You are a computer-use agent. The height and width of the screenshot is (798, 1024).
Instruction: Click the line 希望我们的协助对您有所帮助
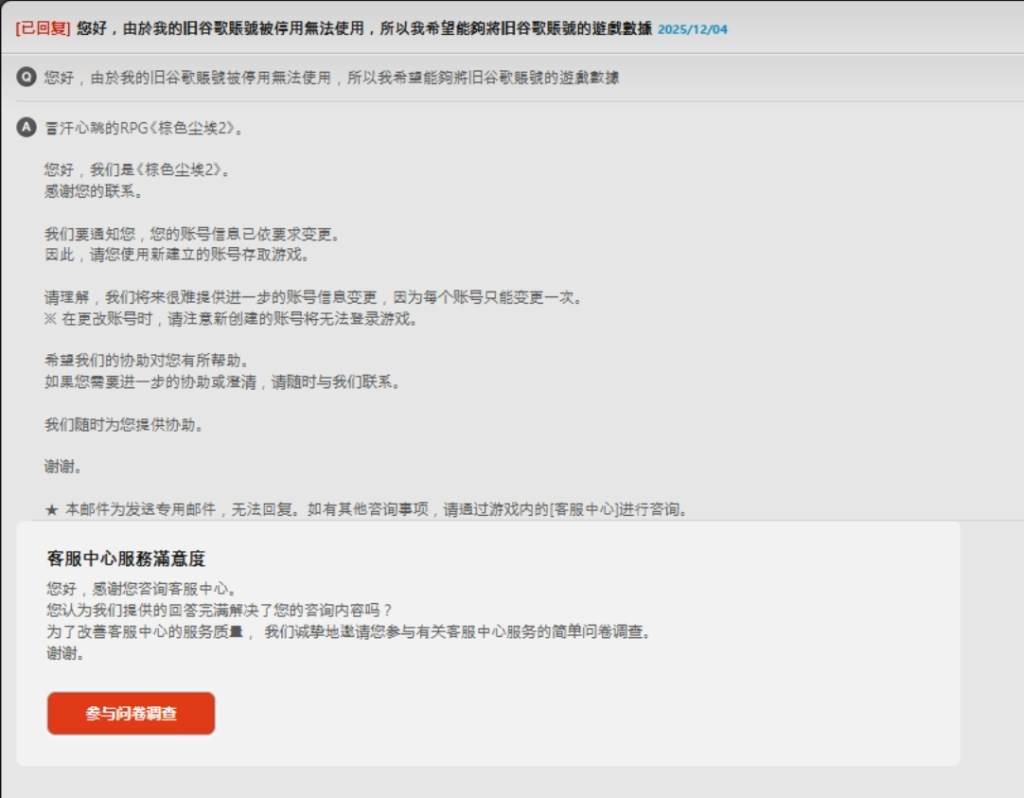[146, 361]
